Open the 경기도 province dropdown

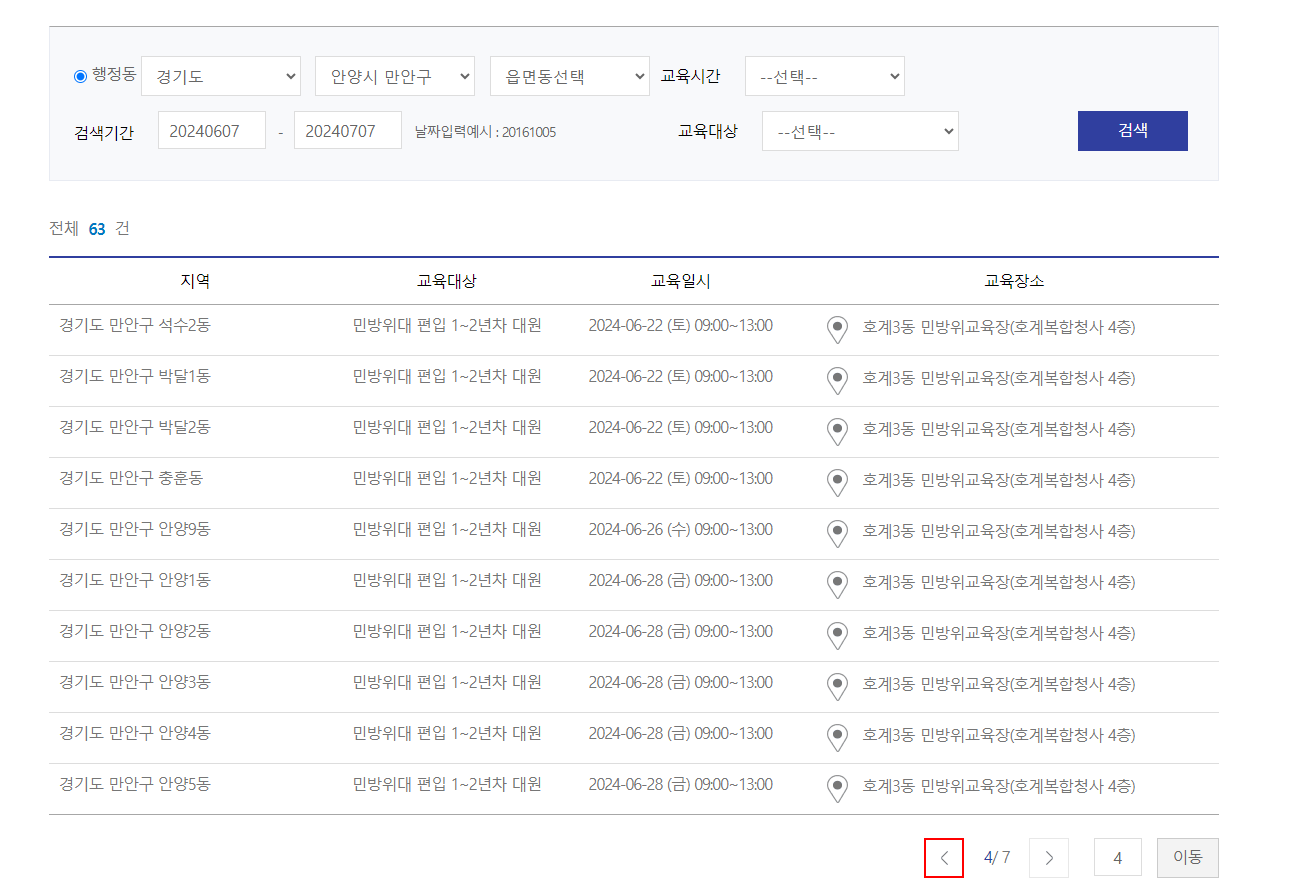[x=221, y=75]
